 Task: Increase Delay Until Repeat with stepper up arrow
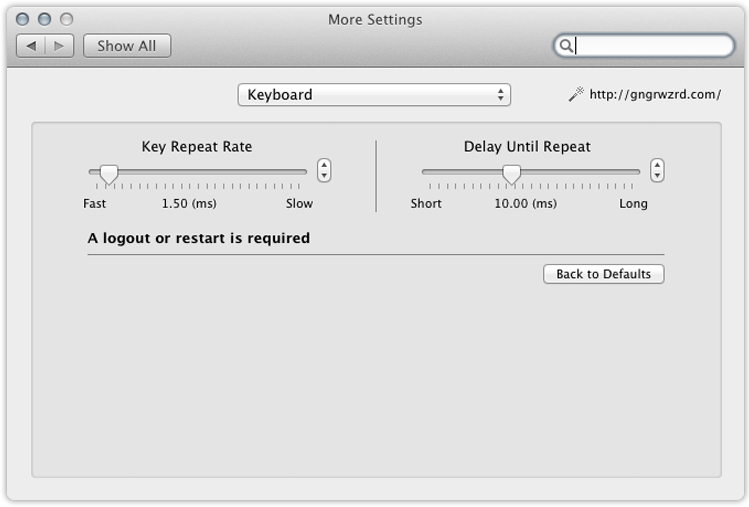657,165
